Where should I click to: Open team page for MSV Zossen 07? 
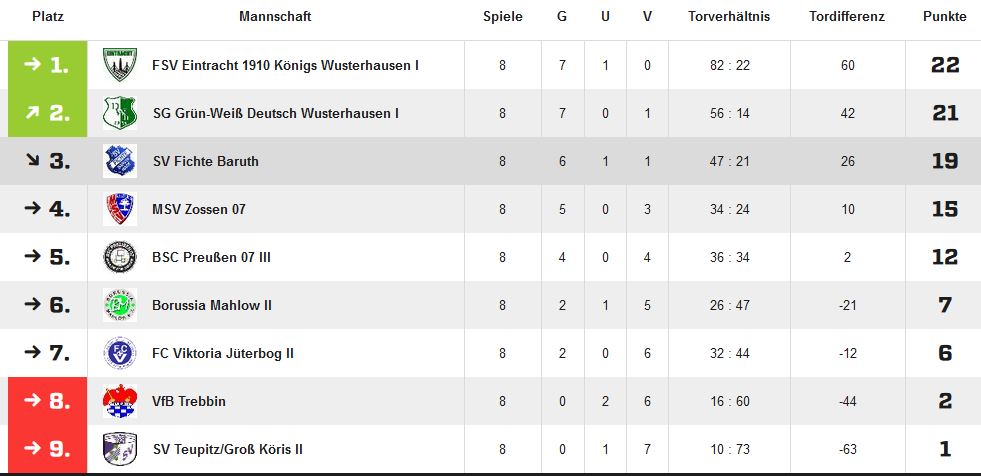[x=199, y=209]
